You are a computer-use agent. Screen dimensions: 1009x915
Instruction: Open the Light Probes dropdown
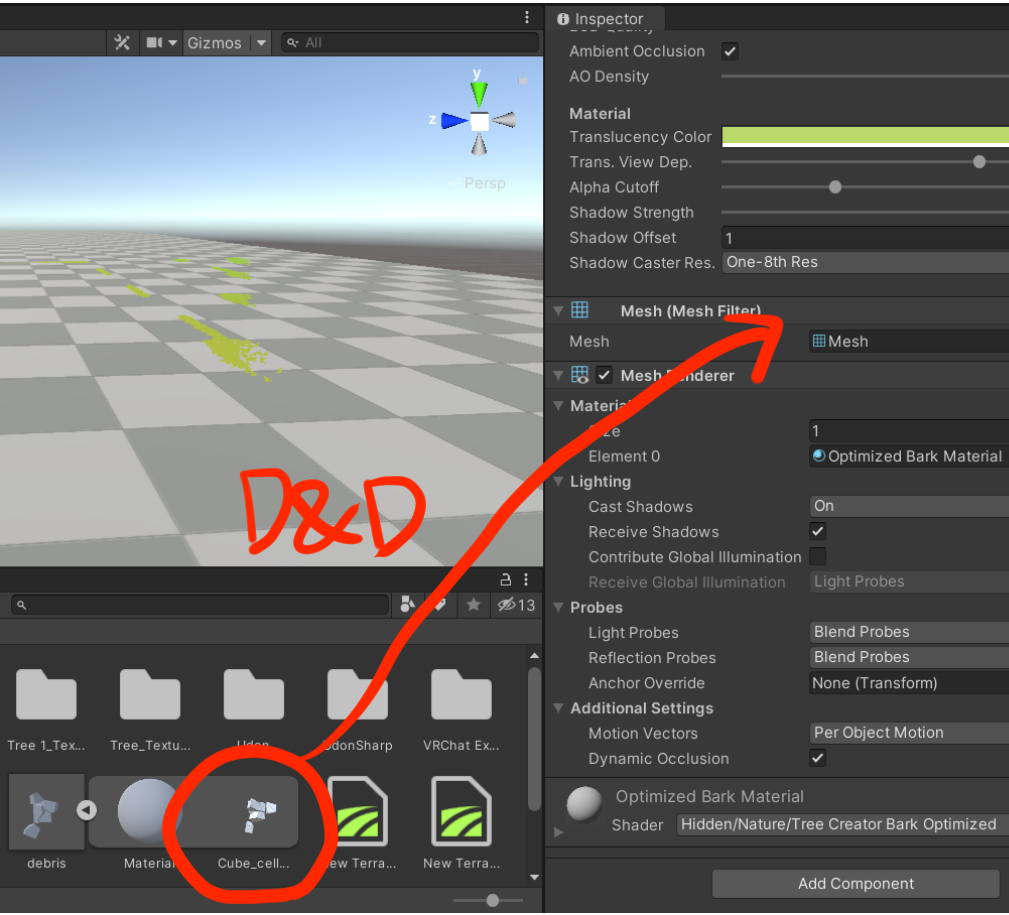pyautogui.click(x=908, y=633)
